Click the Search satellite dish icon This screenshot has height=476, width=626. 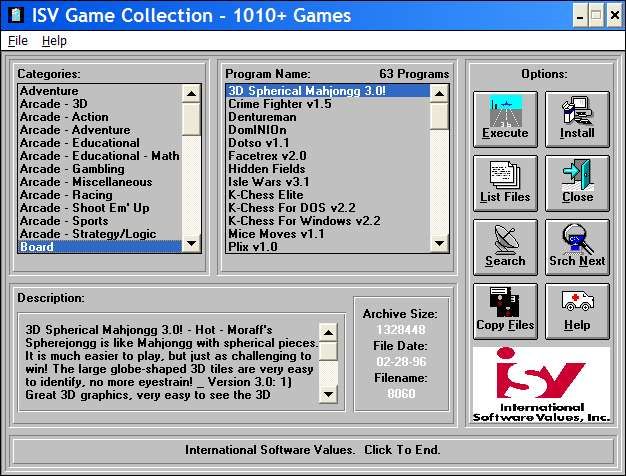[x=505, y=247]
